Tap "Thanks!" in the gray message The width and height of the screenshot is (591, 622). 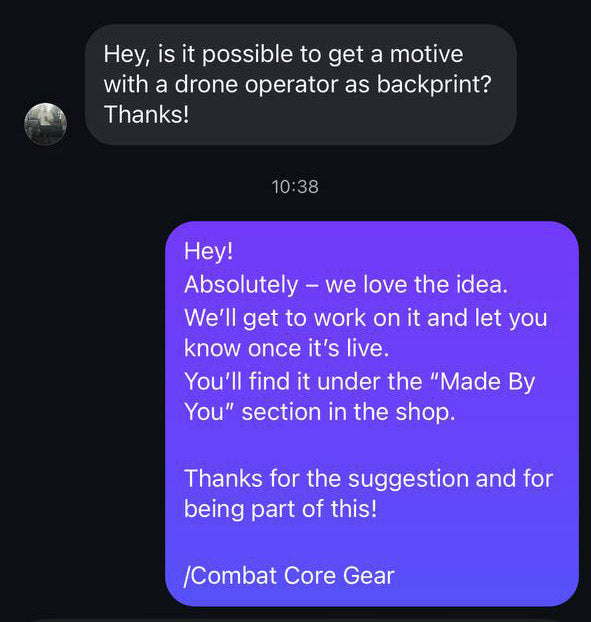tap(146, 114)
